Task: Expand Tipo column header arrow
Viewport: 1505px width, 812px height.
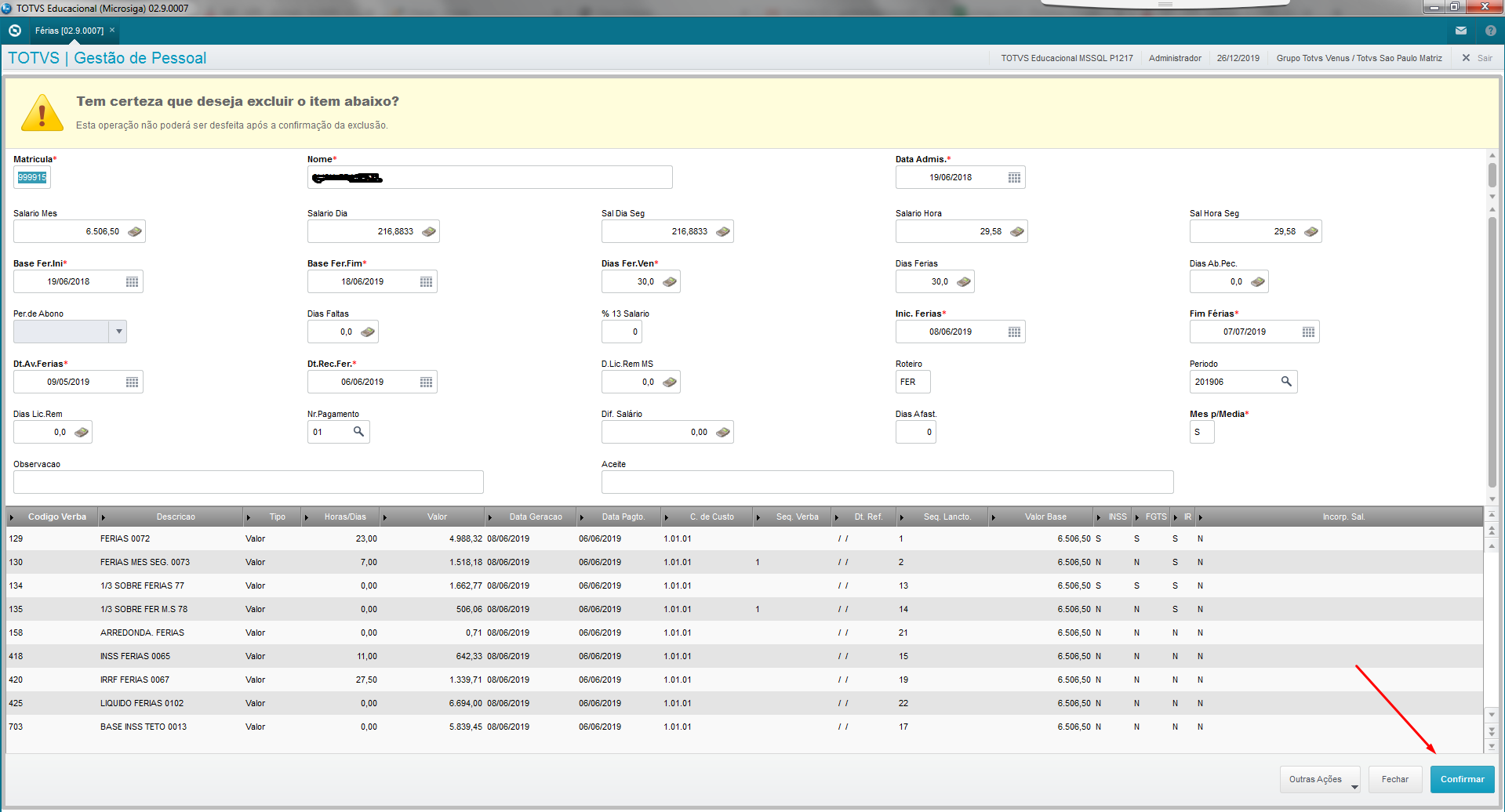Action: pyautogui.click(x=249, y=517)
